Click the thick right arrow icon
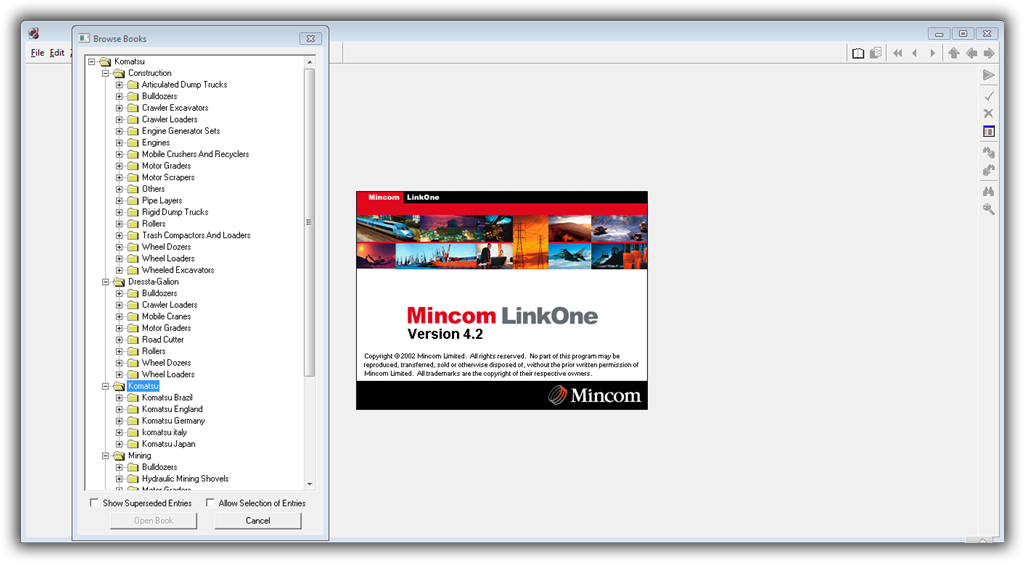The height and width of the screenshot is (563, 1024). pos(989,53)
